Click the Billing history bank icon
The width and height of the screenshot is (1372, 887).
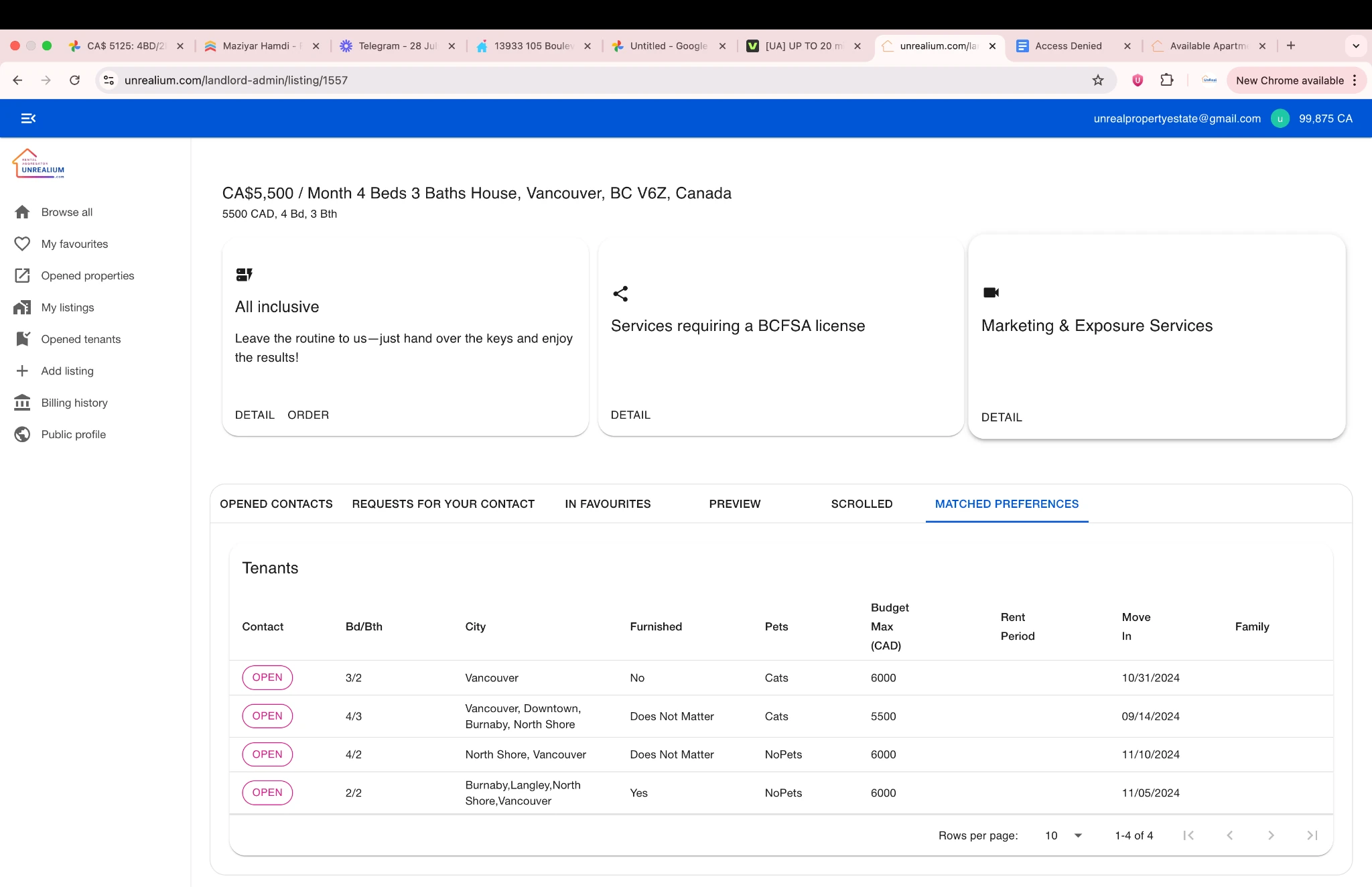point(22,403)
